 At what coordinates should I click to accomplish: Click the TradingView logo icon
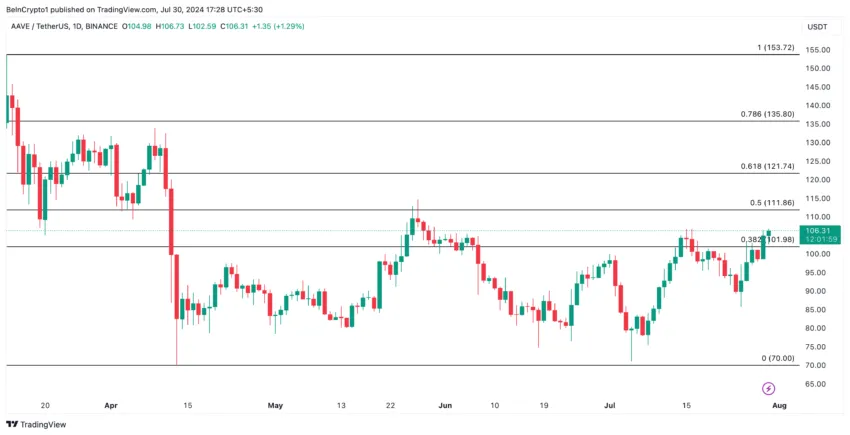pyautogui.click(x=13, y=424)
